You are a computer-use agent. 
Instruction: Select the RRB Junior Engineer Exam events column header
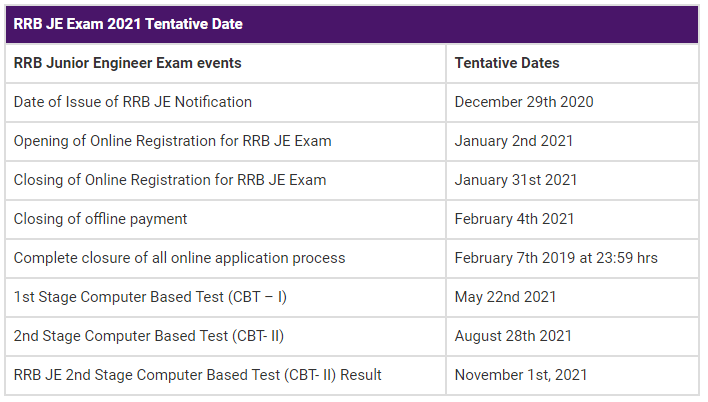tap(225, 63)
